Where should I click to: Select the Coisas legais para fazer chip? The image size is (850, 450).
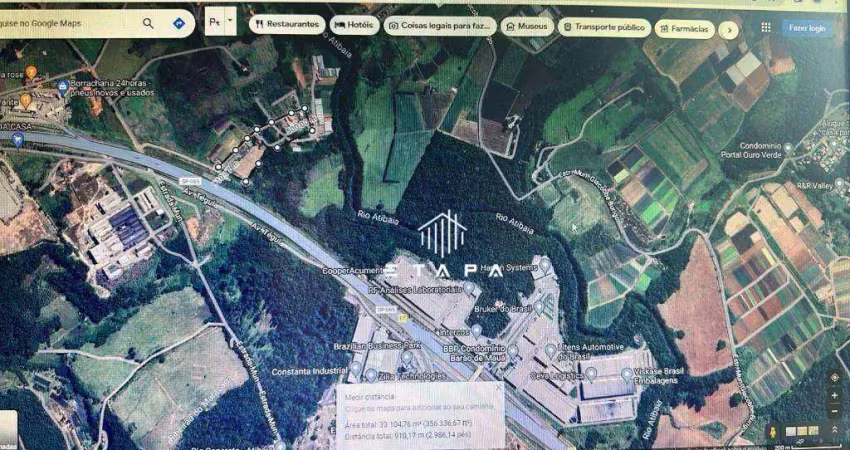(440, 25)
